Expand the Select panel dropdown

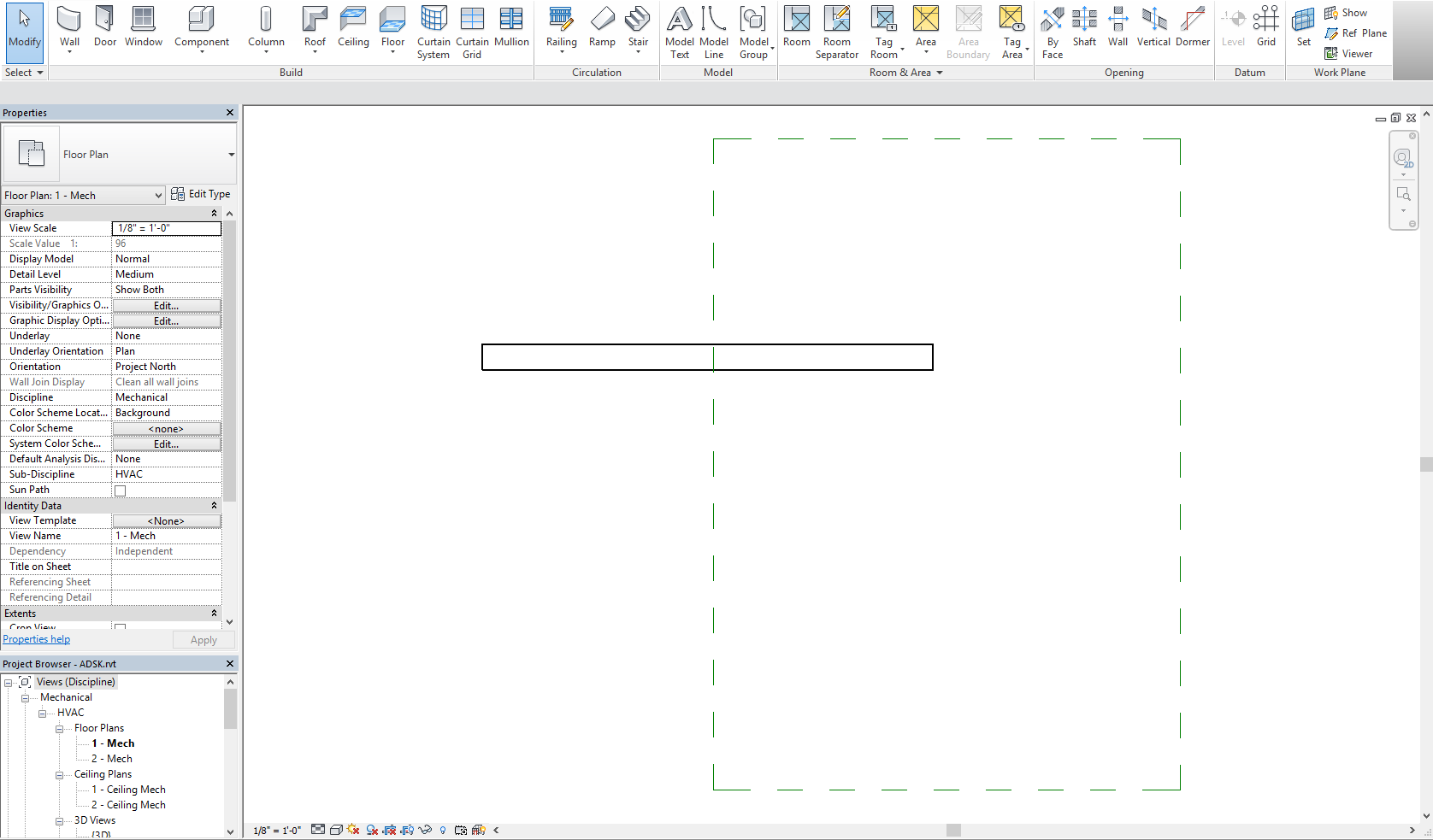[x=23, y=73]
